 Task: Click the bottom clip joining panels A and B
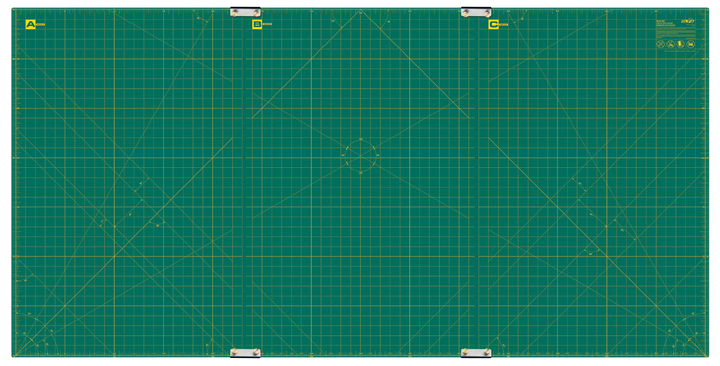click(x=245, y=352)
